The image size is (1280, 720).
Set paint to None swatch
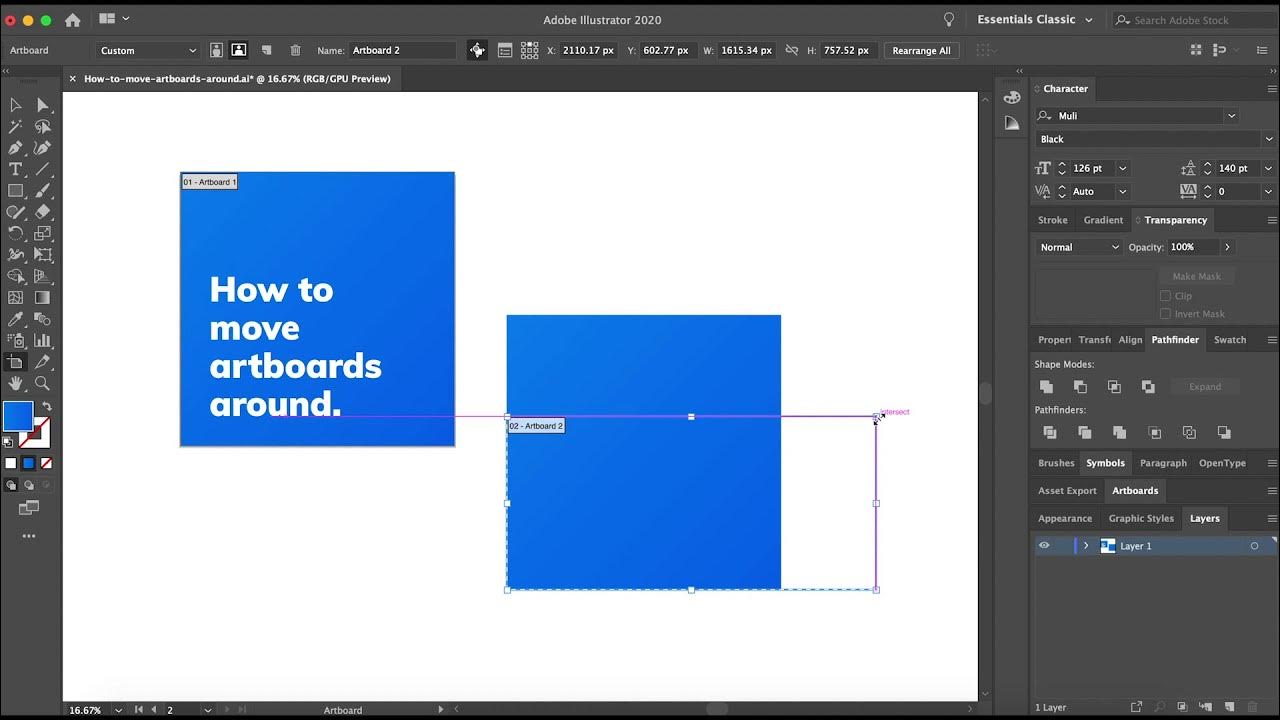[46, 463]
